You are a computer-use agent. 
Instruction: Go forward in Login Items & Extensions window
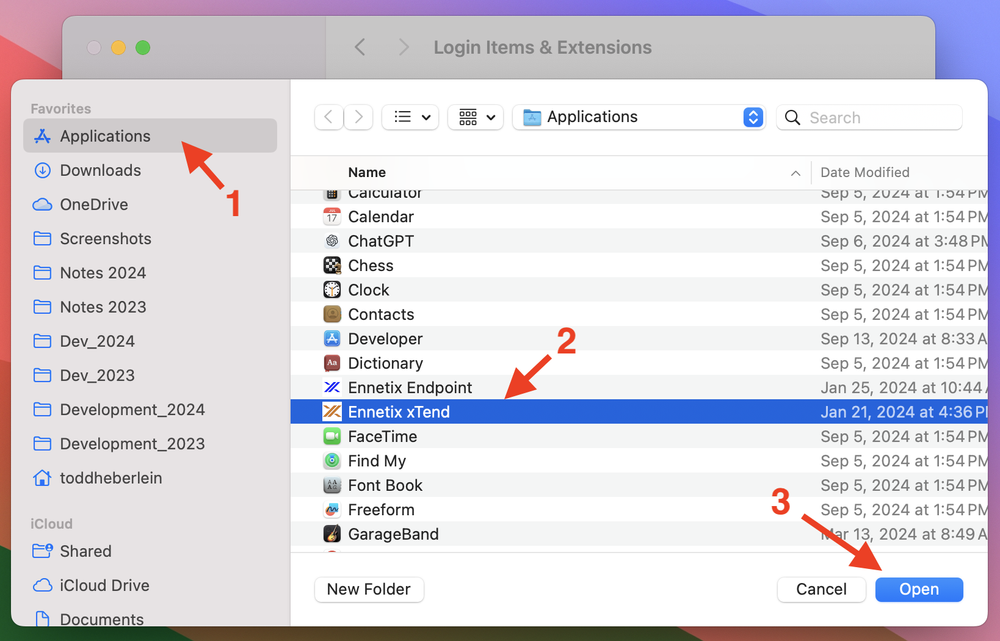click(x=403, y=47)
